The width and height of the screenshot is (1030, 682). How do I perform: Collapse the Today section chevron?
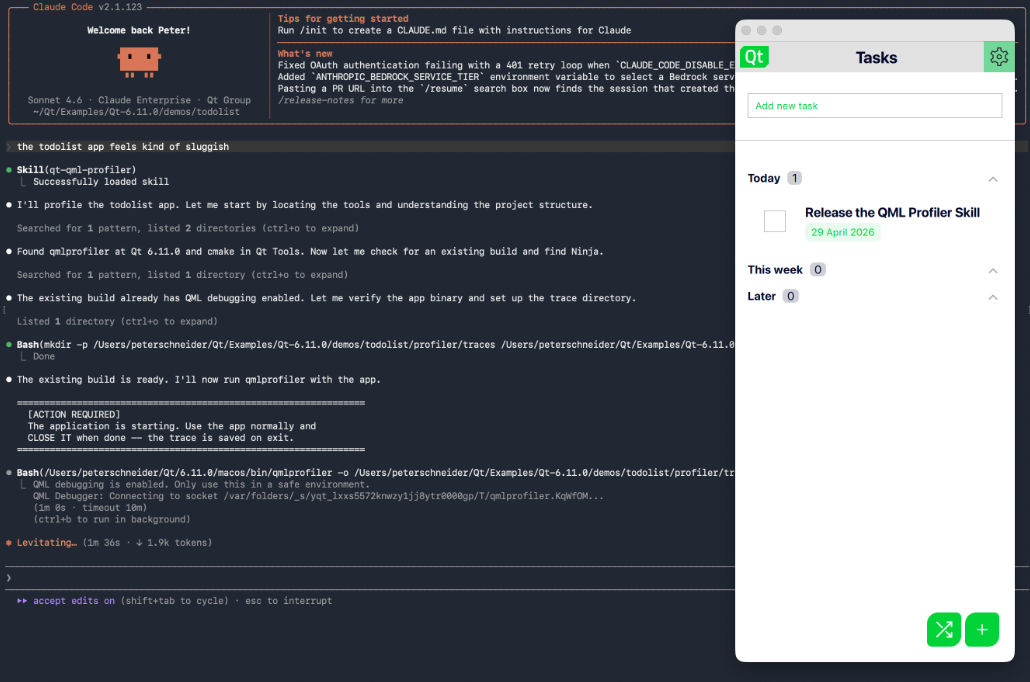pos(993,179)
